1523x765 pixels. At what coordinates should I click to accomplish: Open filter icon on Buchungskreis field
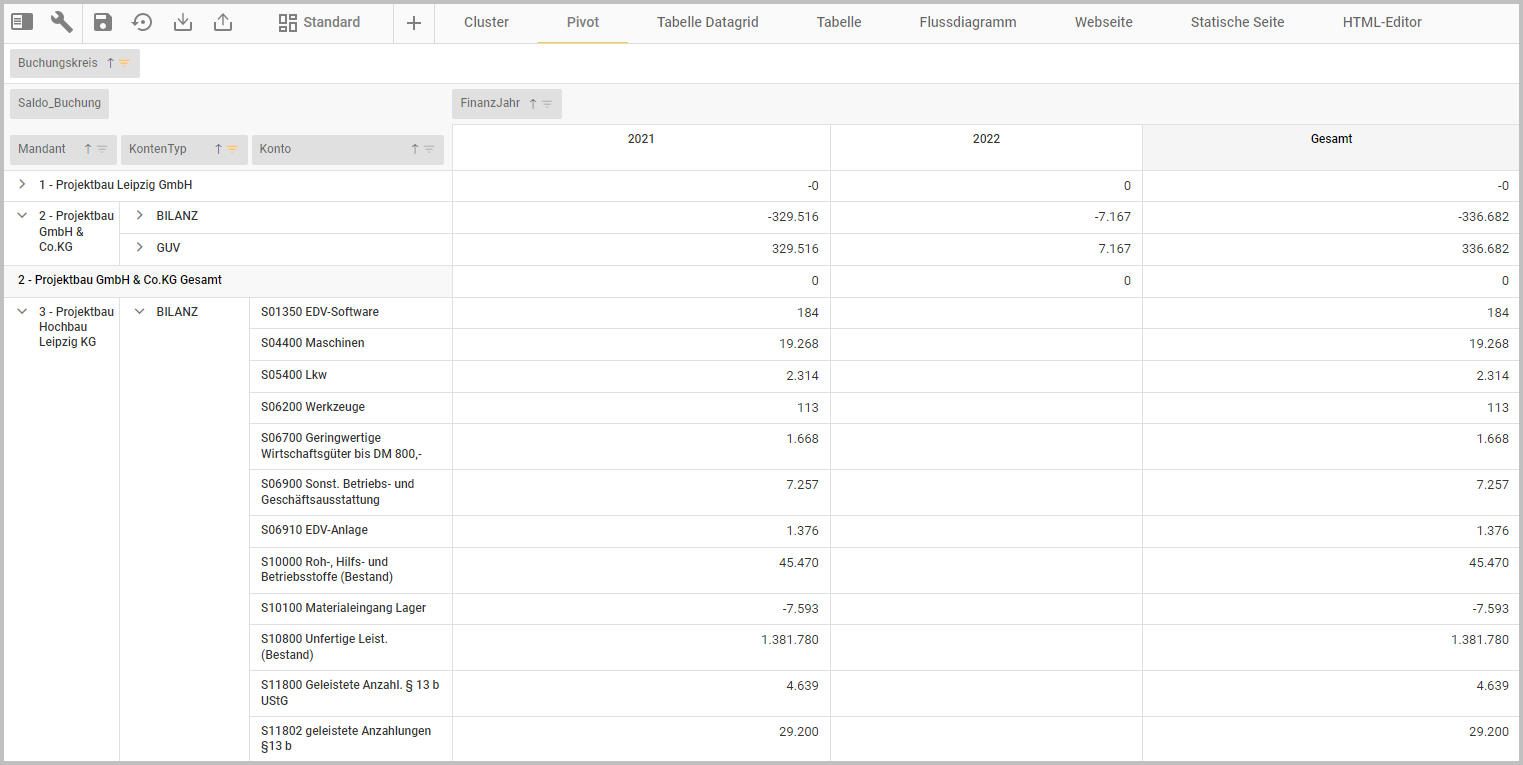(124, 63)
